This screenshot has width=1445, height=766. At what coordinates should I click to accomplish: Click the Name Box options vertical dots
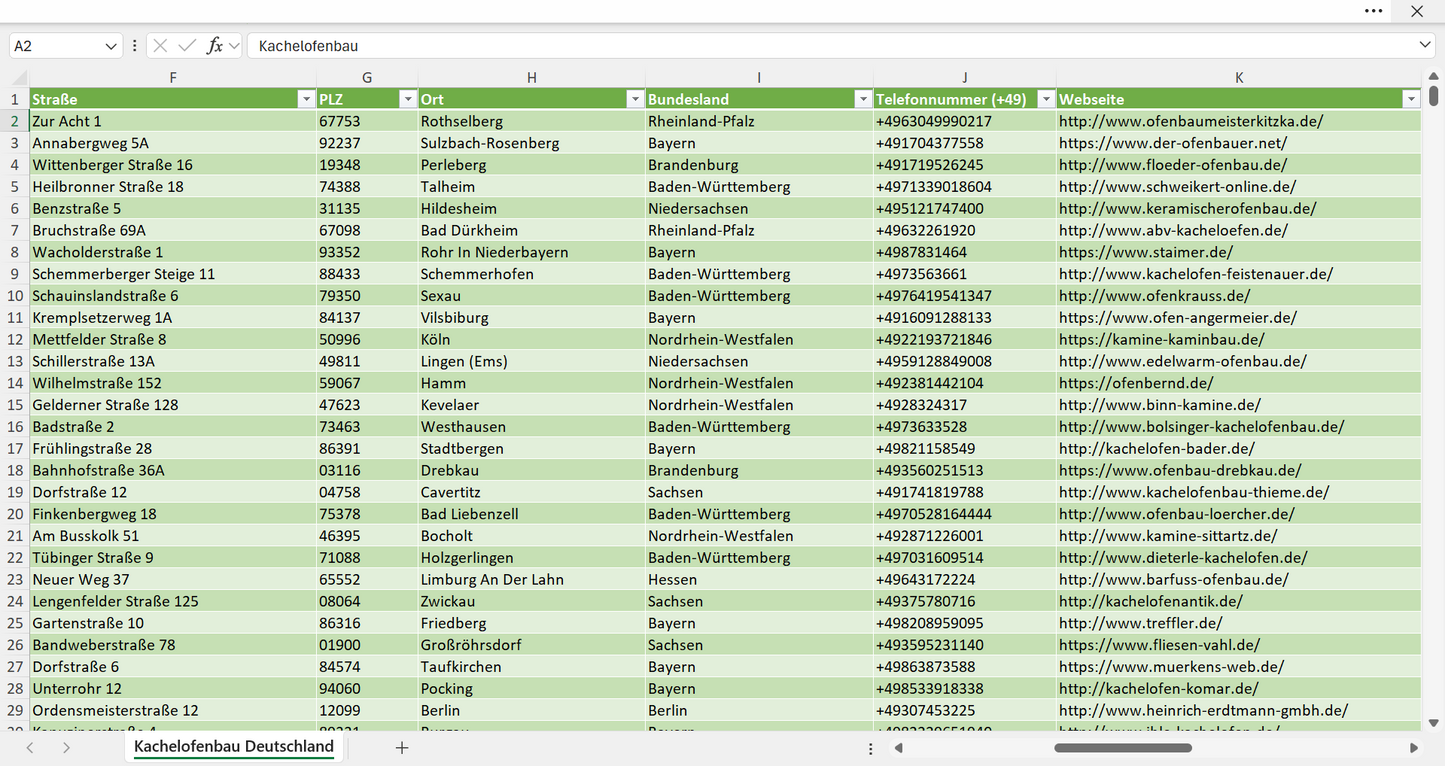pyautogui.click(x=135, y=46)
